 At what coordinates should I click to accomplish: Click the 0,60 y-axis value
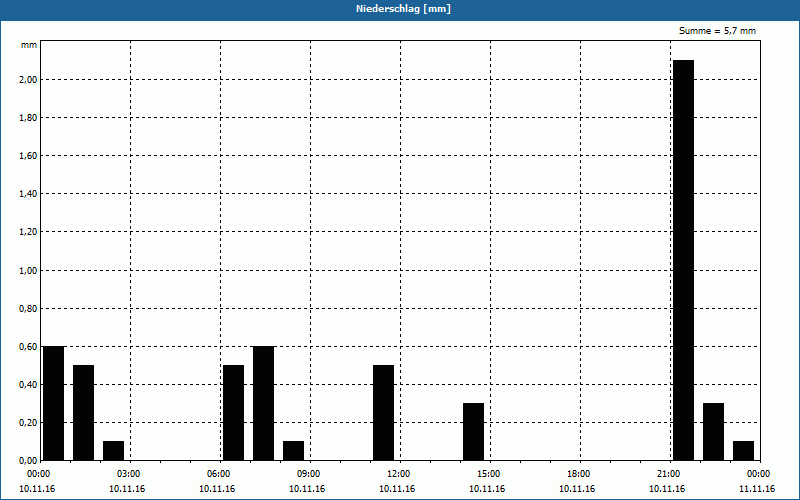[x=29, y=346]
